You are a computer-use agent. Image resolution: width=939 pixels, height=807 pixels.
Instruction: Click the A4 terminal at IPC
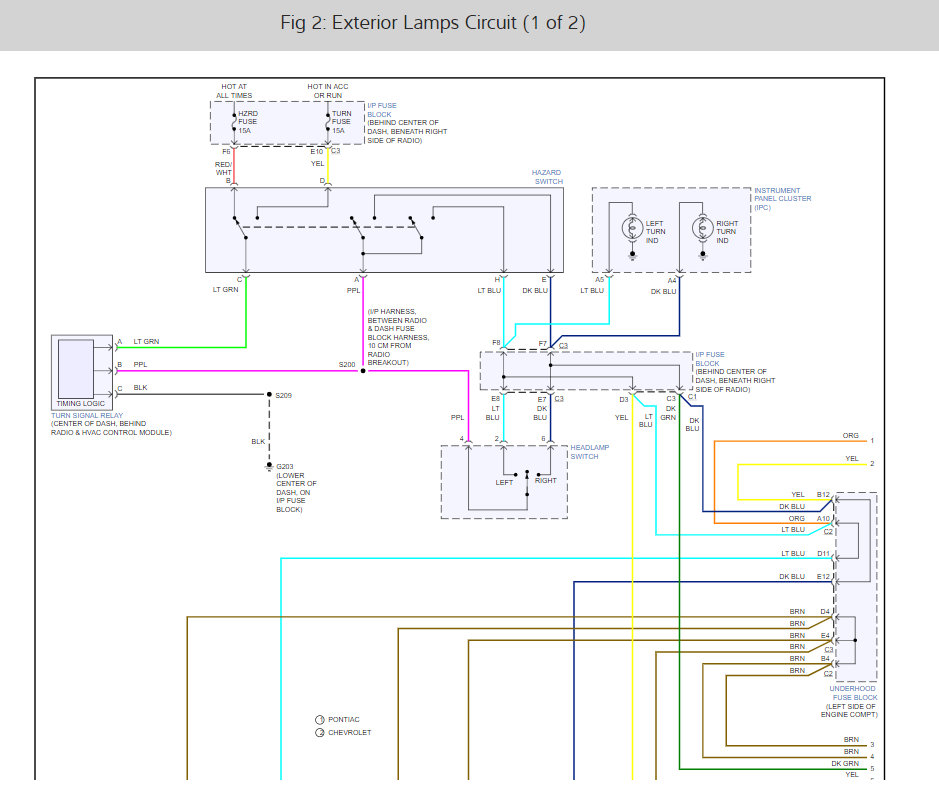click(672, 280)
